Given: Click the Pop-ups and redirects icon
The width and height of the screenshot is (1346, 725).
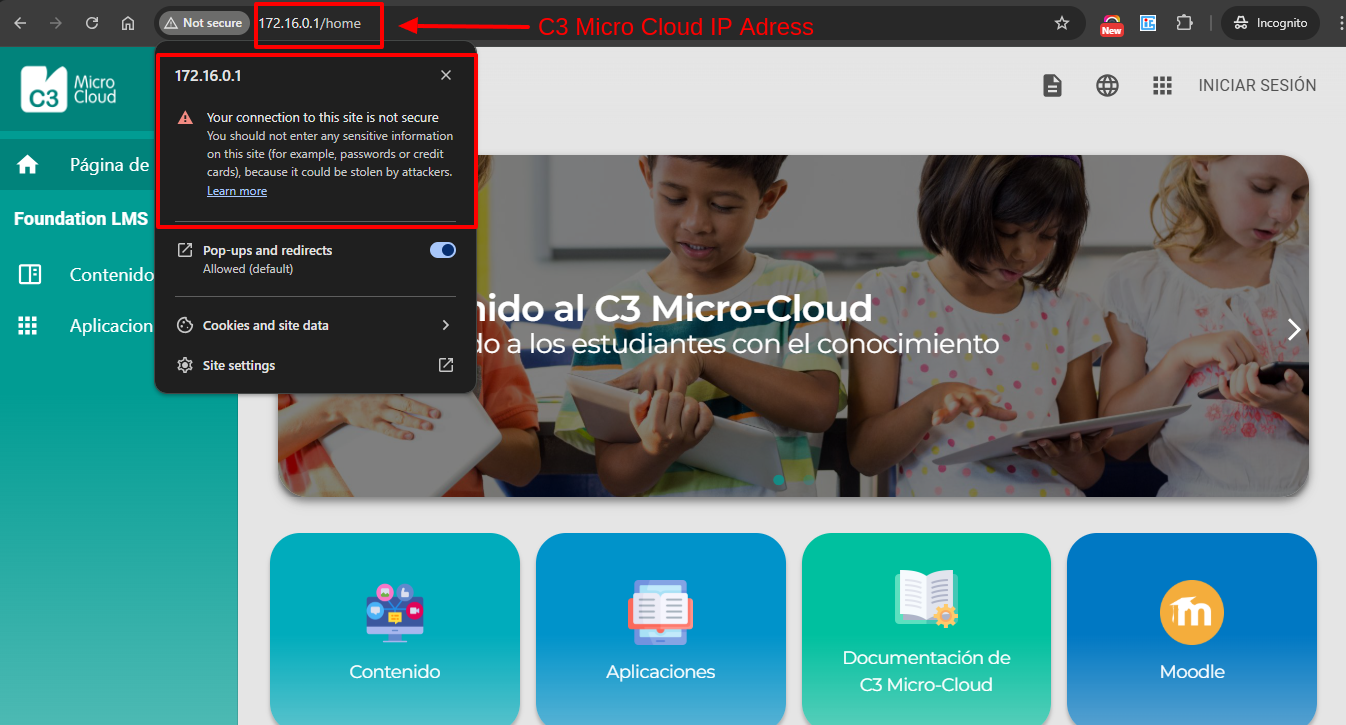Looking at the screenshot, I should click(x=185, y=250).
